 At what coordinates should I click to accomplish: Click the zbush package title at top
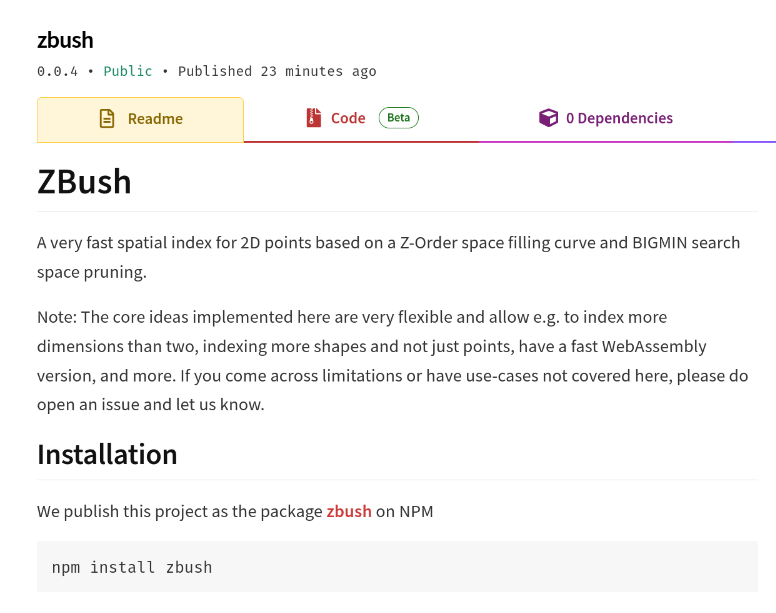tap(65, 40)
